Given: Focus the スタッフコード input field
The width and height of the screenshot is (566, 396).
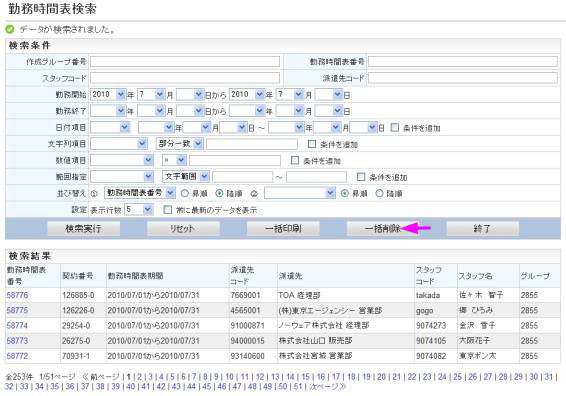Looking at the screenshot, I should point(185,78).
